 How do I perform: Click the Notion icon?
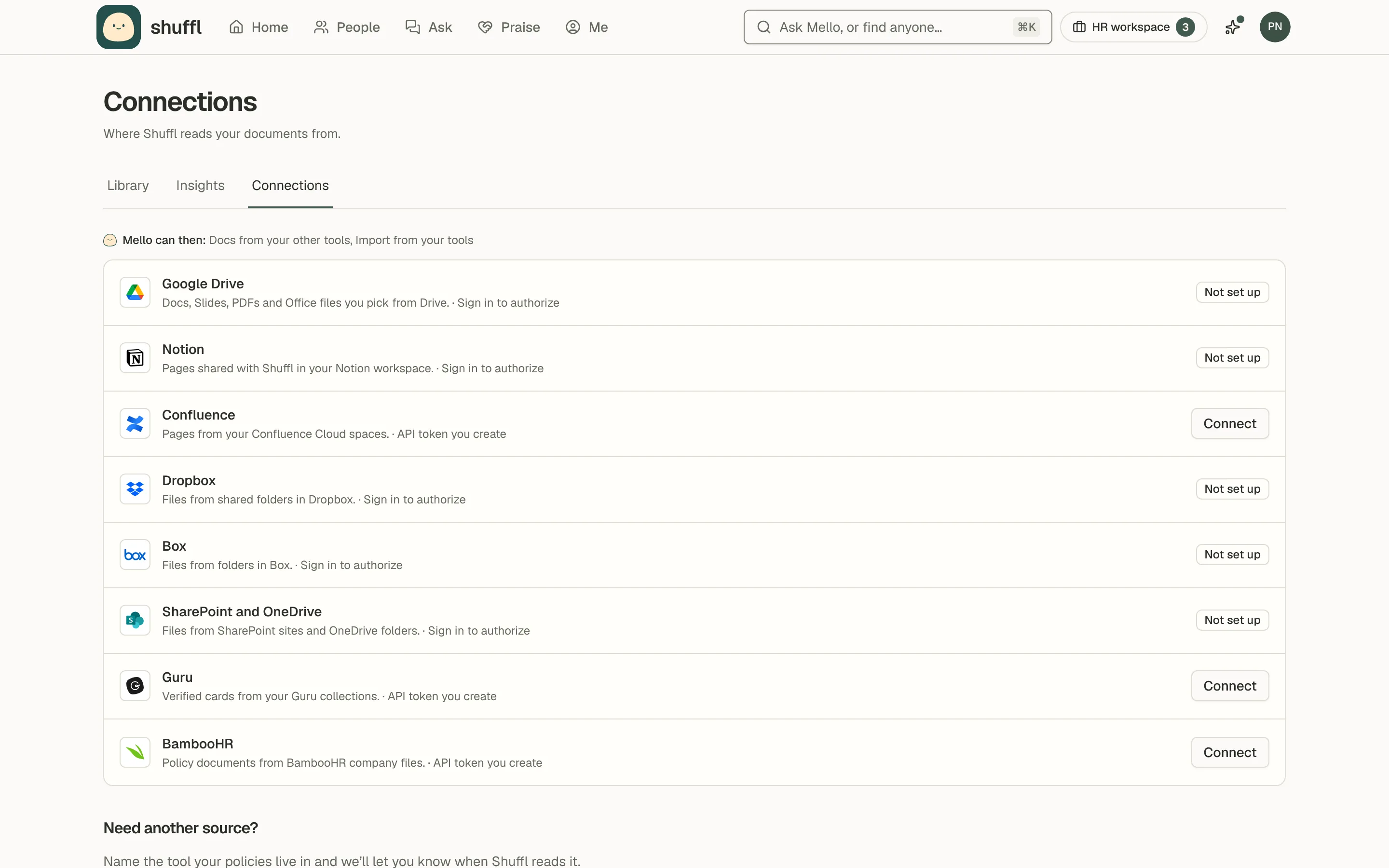pyautogui.click(x=135, y=358)
